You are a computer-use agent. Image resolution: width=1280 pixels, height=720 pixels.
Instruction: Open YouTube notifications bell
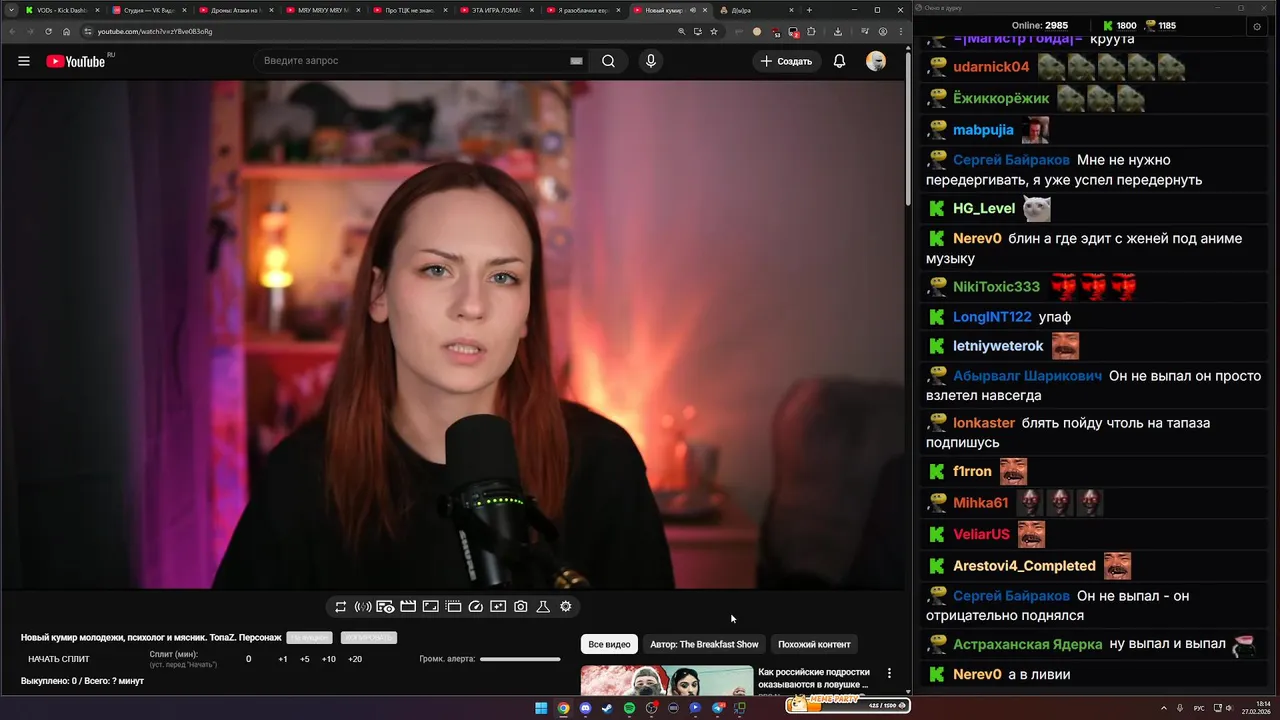pyautogui.click(x=840, y=61)
